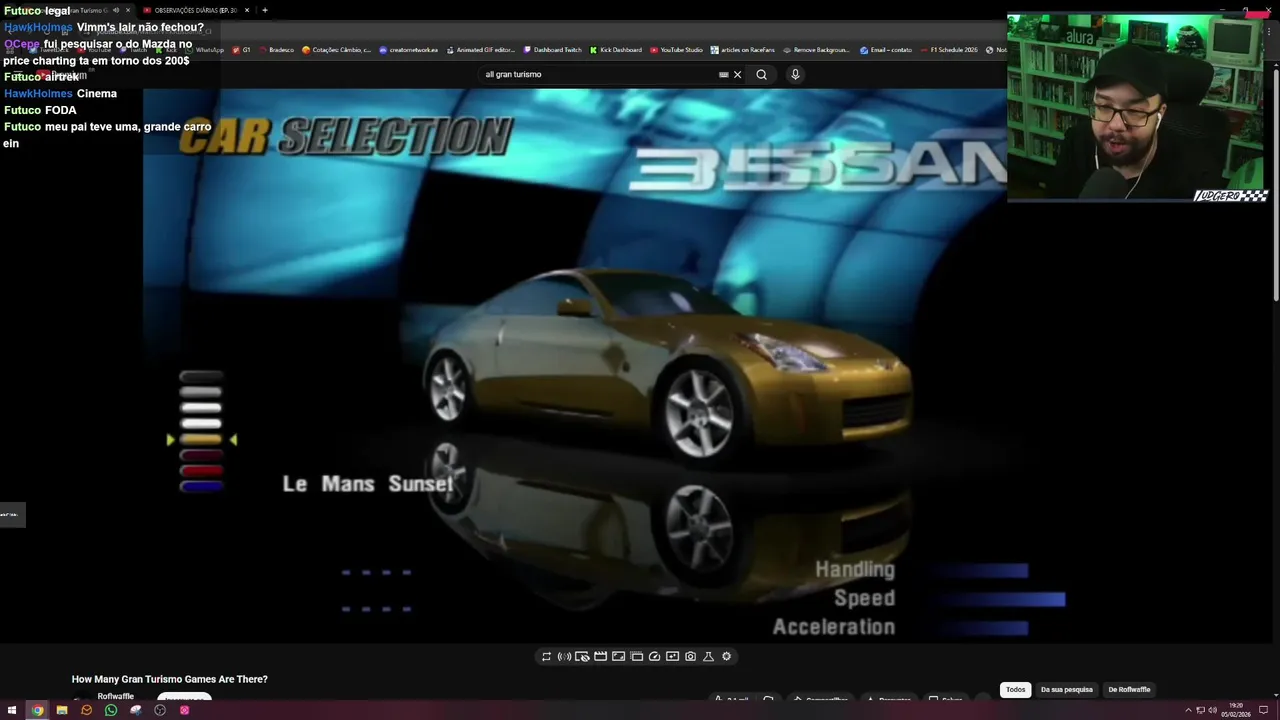Clear the YouTube search box with X
This screenshot has width=1280, height=720.
coord(738,74)
